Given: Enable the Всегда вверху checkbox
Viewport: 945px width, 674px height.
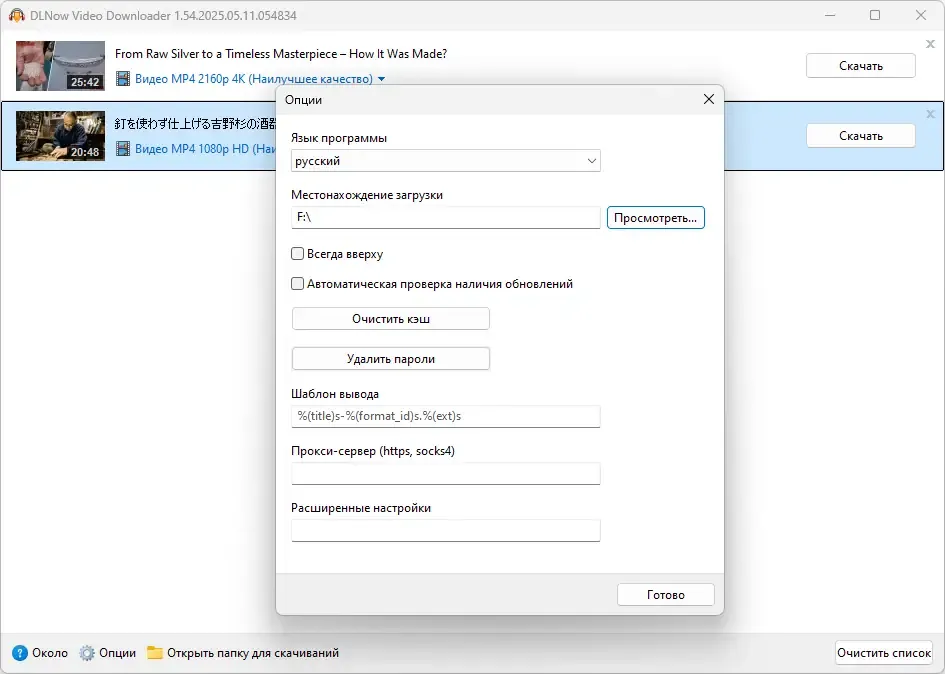Looking at the screenshot, I should (297, 254).
